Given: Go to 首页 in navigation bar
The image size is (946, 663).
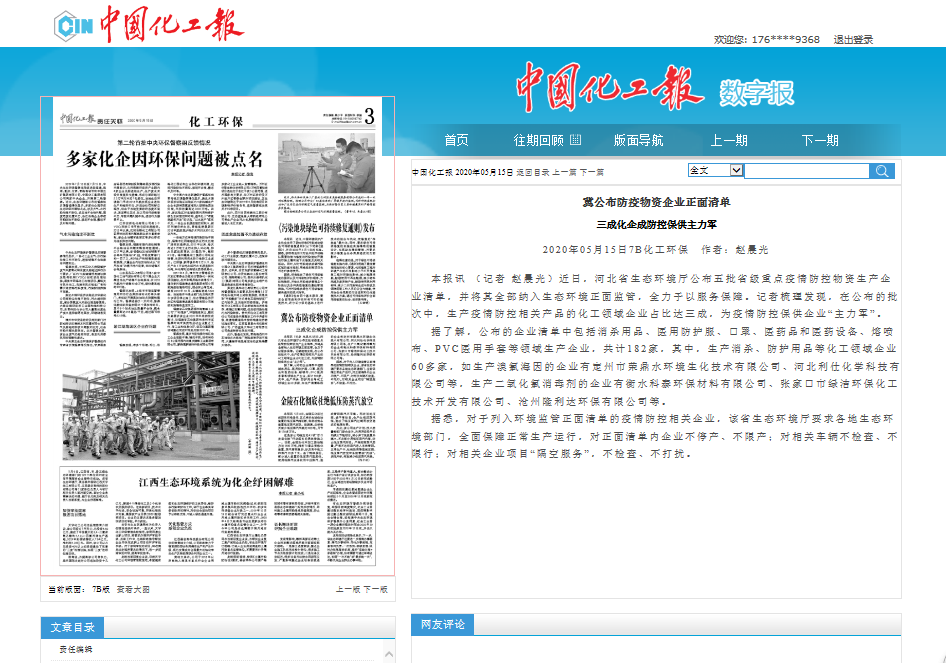Looking at the screenshot, I should pos(456,140).
